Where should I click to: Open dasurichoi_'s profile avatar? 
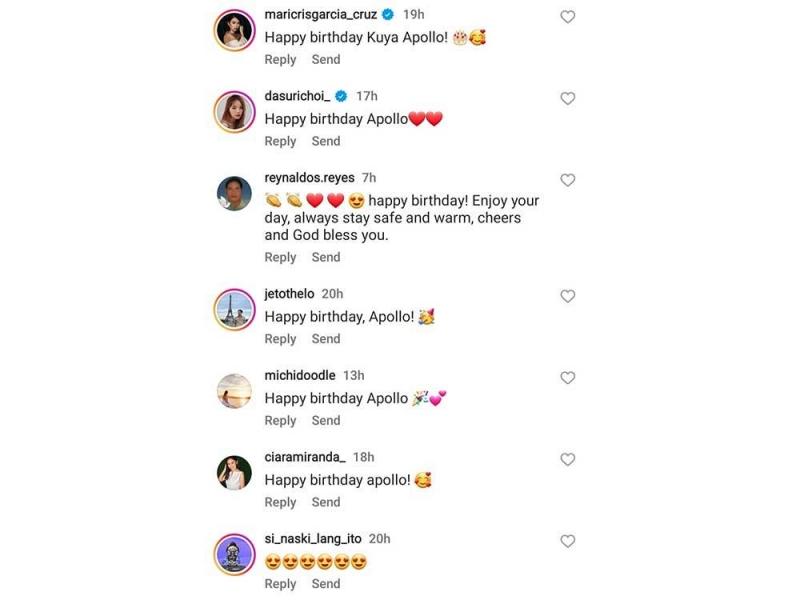click(235, 111)
